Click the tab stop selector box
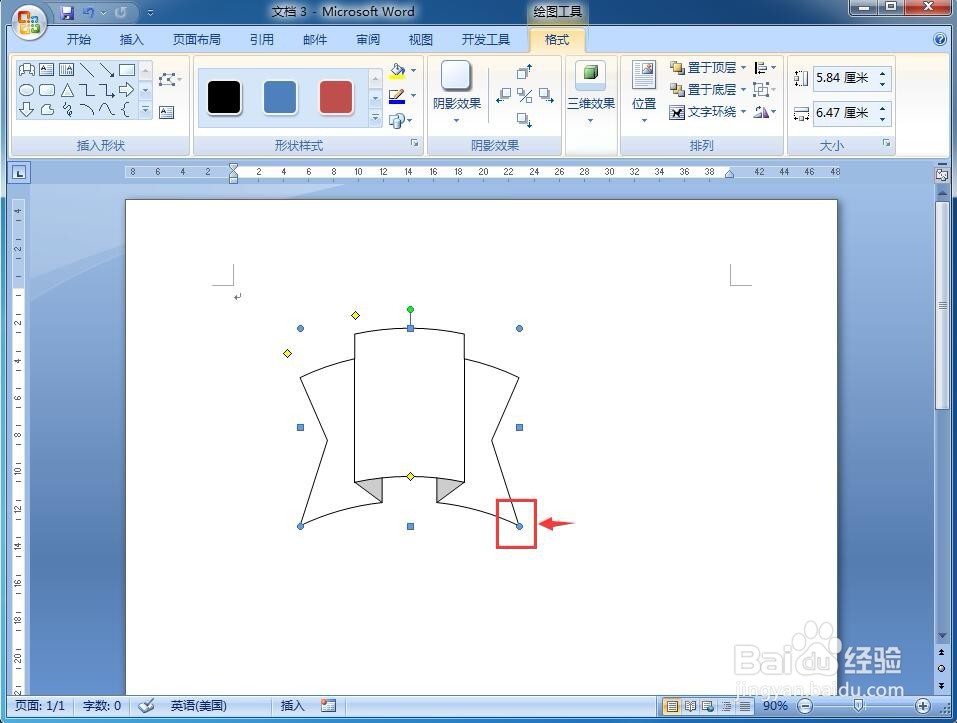This screenshot has width=957, height=723. coord(20,173)
